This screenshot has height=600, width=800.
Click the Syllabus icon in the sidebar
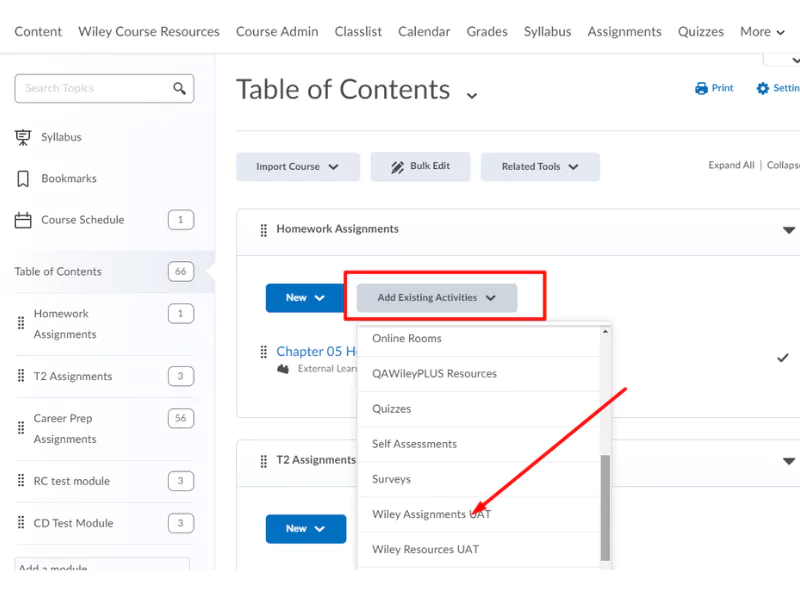pos(24,137)
